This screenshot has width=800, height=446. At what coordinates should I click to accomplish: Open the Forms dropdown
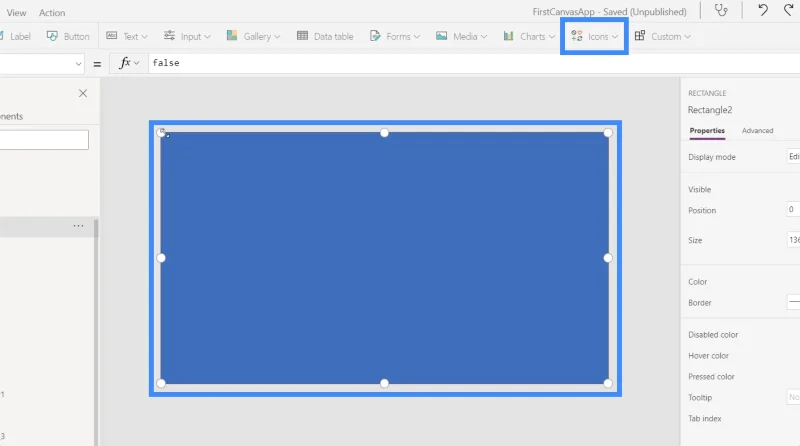(x=394, y=36)
